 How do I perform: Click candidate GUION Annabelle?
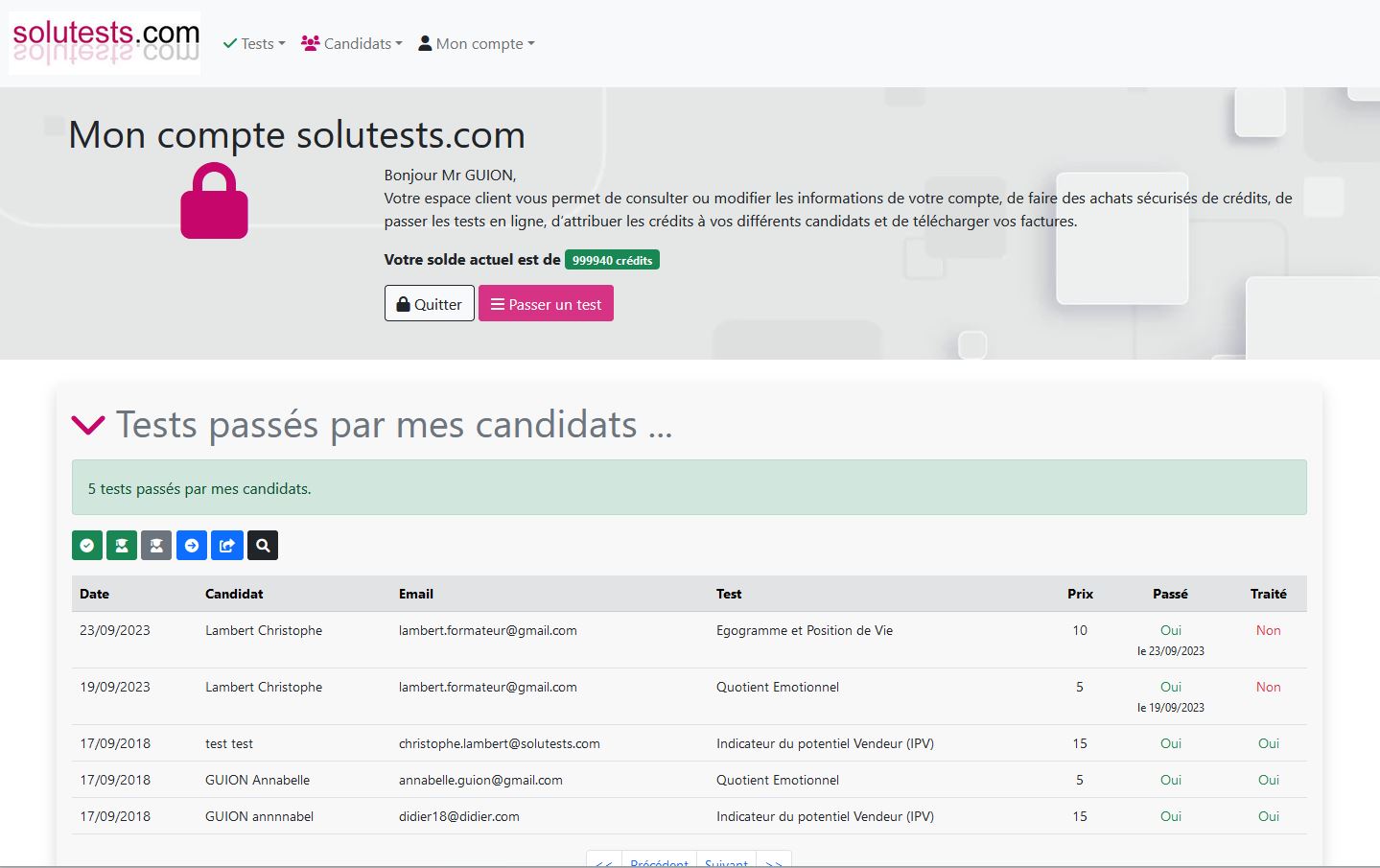257,780
